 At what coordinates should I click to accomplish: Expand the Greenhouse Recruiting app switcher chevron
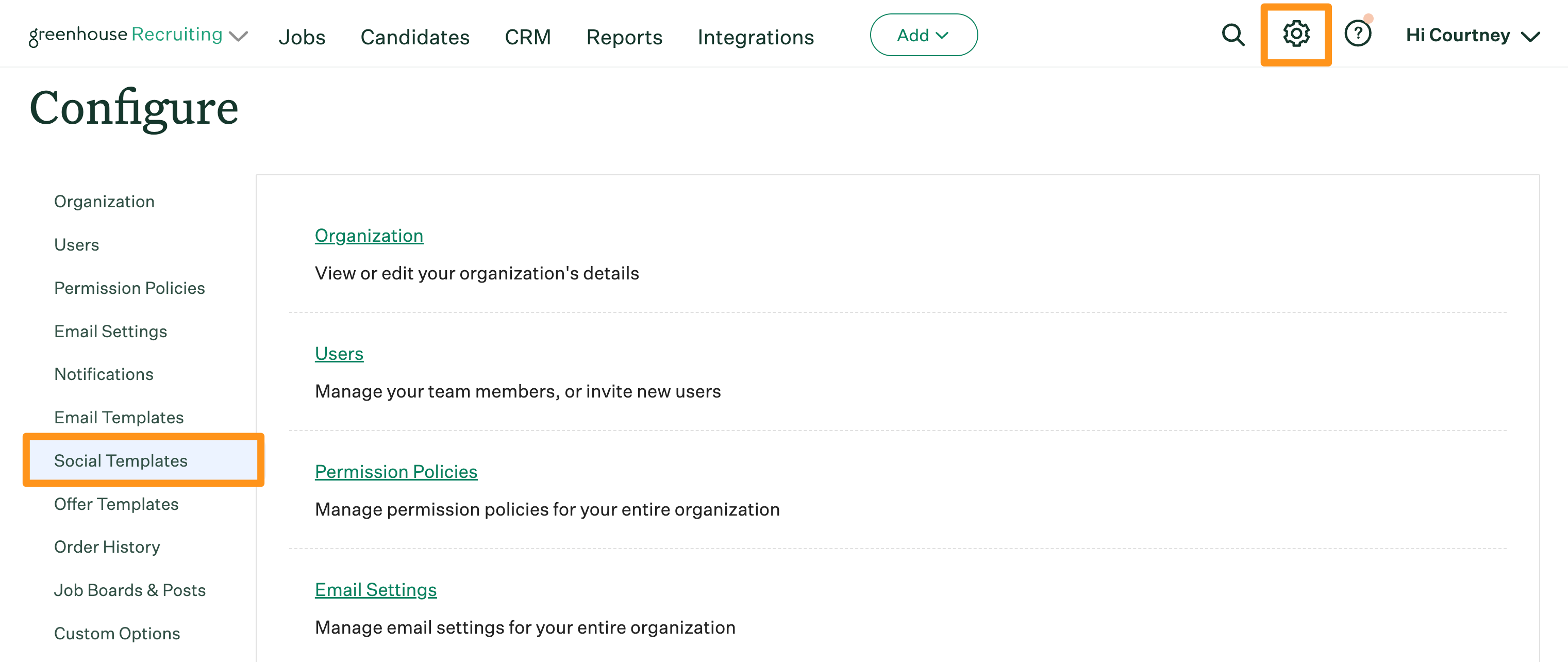point(239,37)
